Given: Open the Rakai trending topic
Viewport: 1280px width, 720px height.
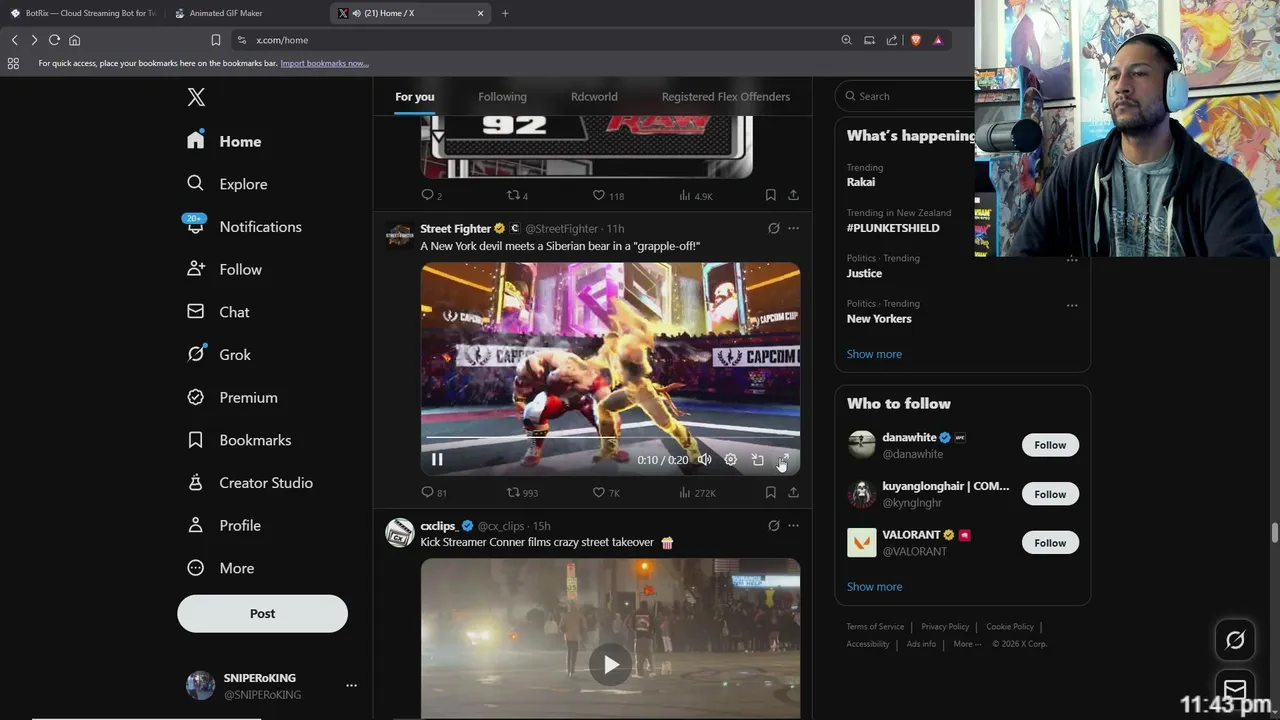Looking at the screenshot, I should point(861,182).
